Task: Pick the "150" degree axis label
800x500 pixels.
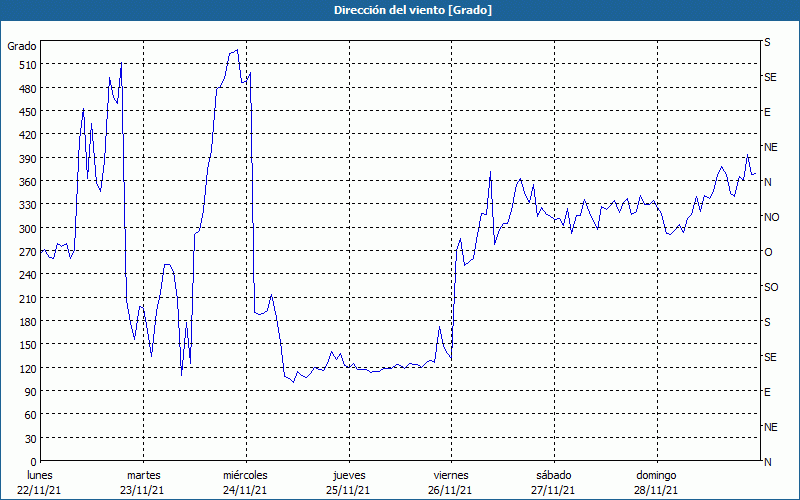Action: click(27, 345)
